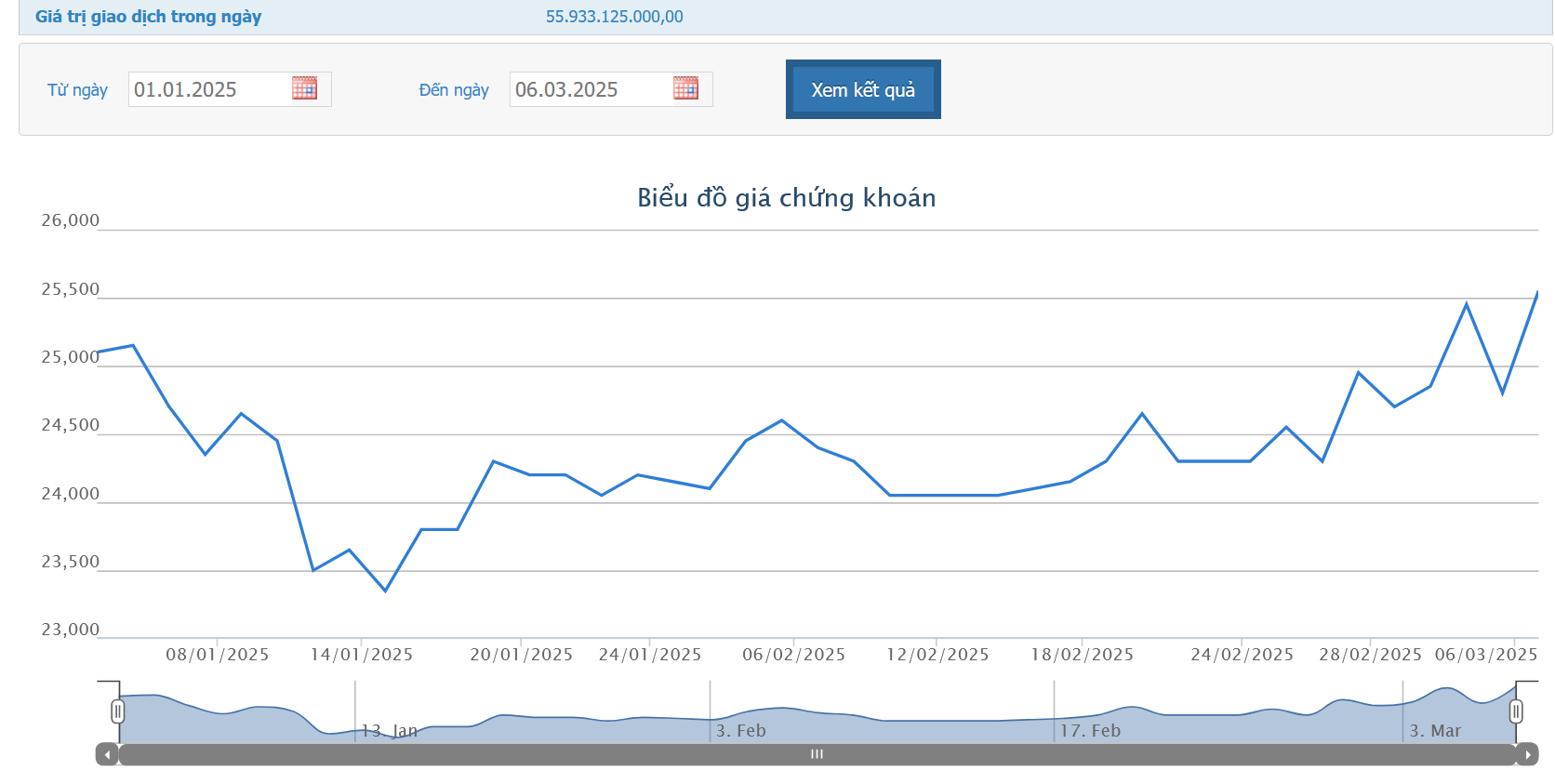Screen dimensions: 1555x784
Task: Click the '17. Feb' marker in the navigator
Action: click(x=1090, y=731)
